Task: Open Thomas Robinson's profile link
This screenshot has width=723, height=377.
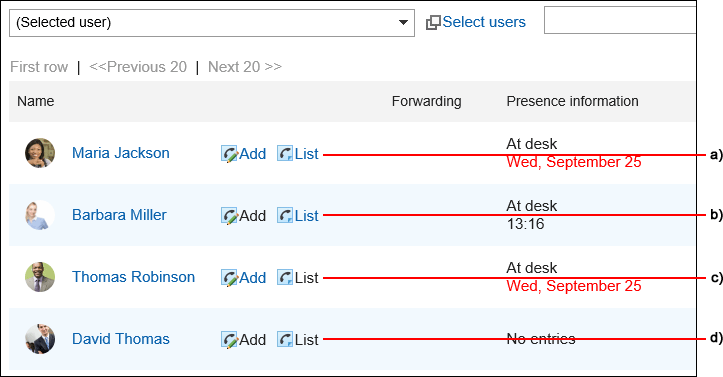Action: pyautogui.click(x=133, y=277)
